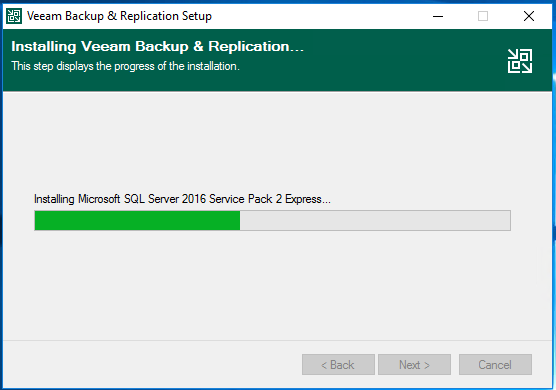556x390 pixels.
Task: Click the Cancel button
Action: [x=495, y=364]
